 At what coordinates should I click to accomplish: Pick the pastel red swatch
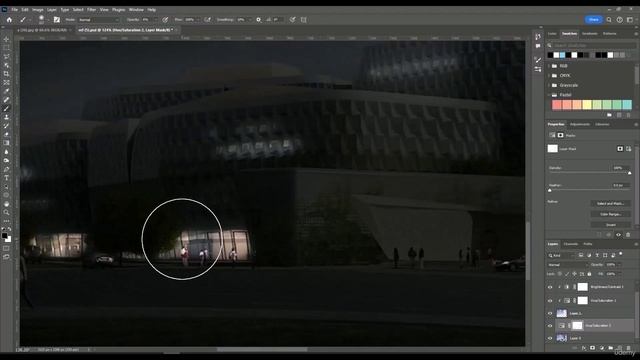(x=557, y=105)
